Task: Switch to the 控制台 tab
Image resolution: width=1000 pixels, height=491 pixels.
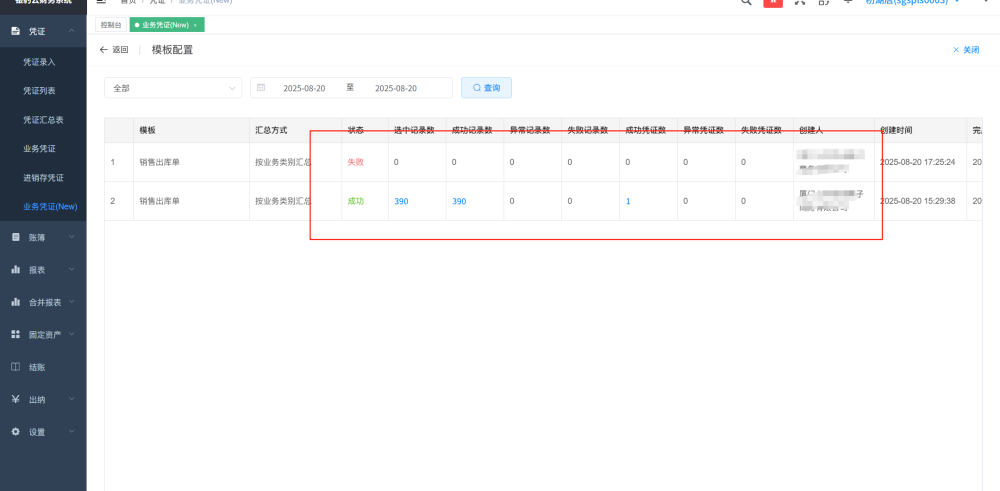Action: tap(111, 25)
